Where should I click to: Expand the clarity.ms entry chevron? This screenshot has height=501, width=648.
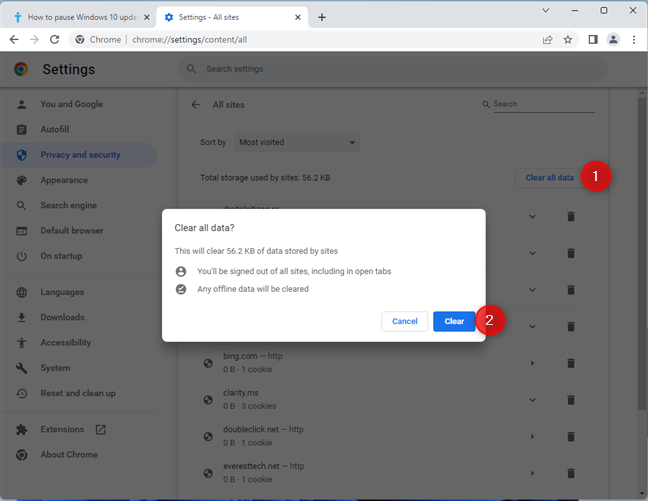click(532, 400)
